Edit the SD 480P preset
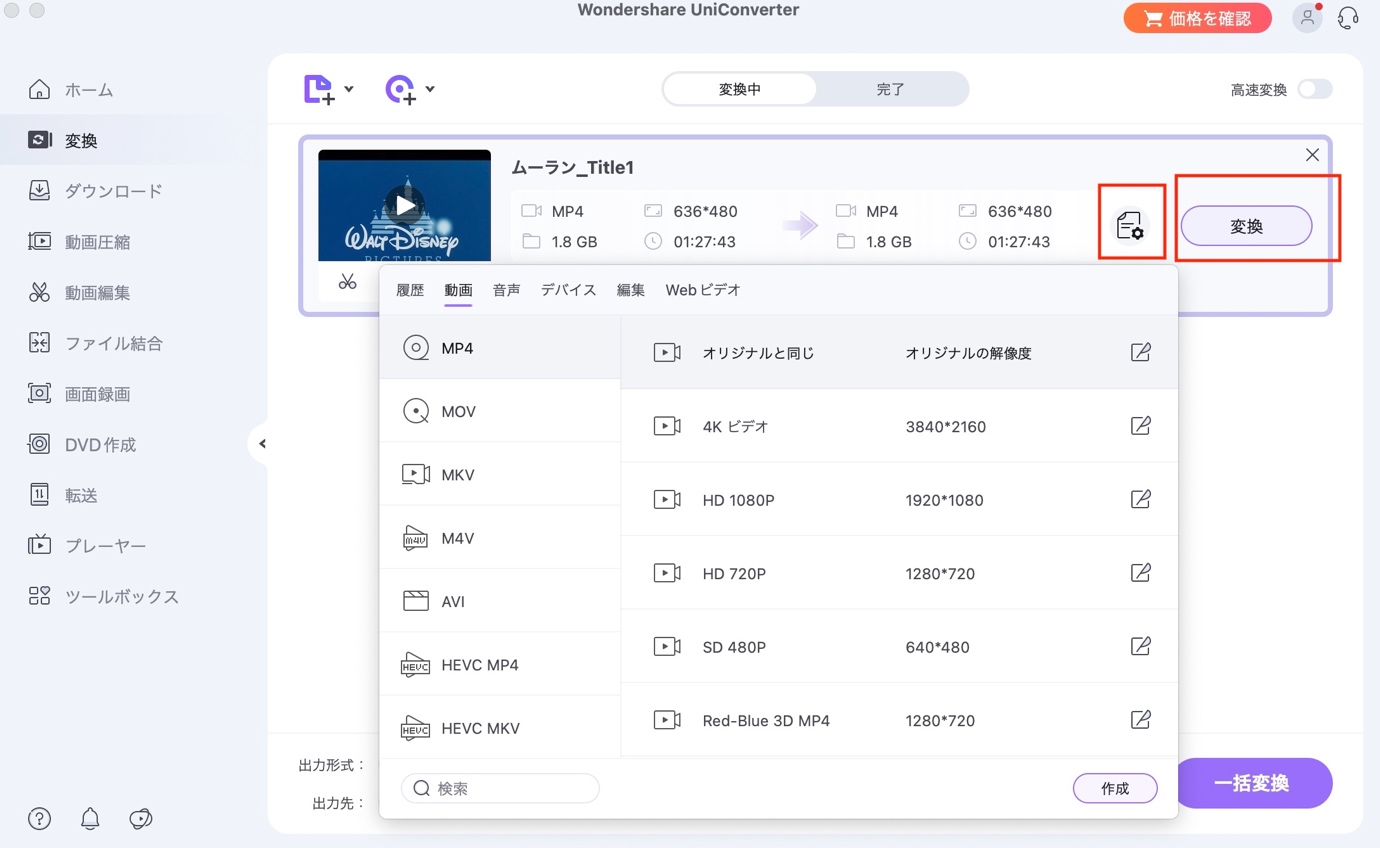The height and width of the screenshot is (848, 1380). (1140, 646)
